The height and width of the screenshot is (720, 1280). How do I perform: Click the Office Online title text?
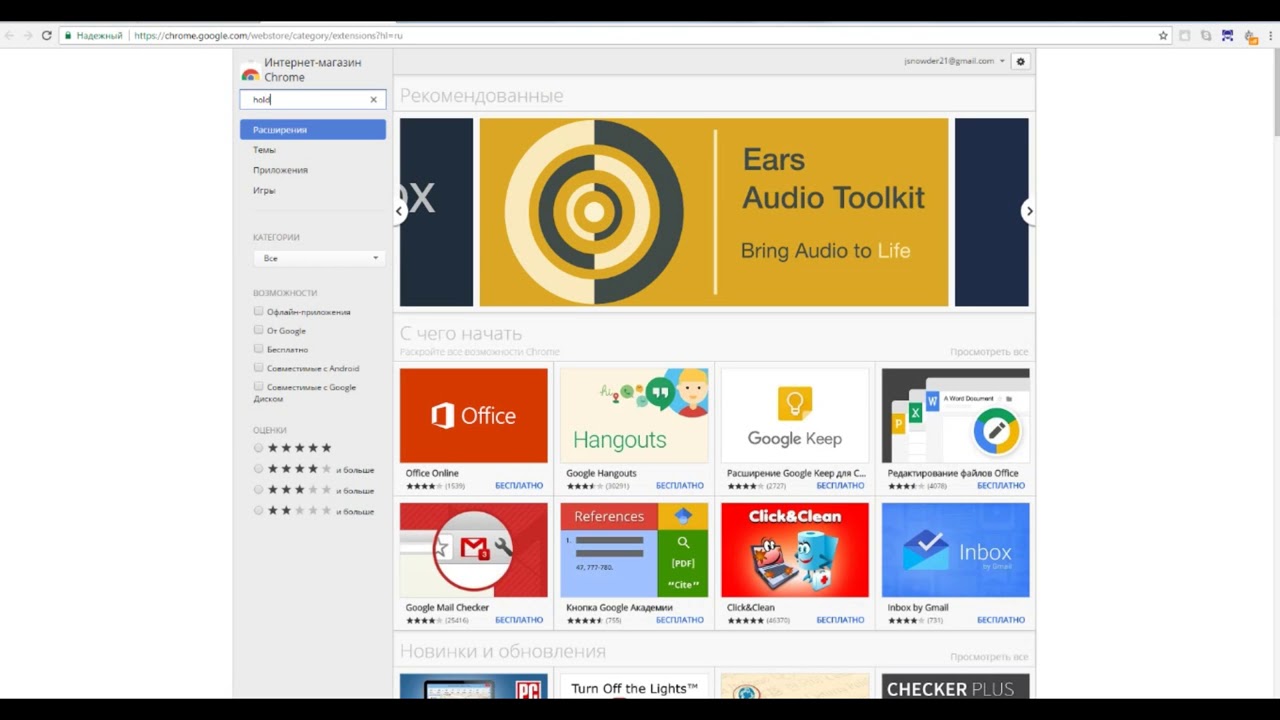432,473
